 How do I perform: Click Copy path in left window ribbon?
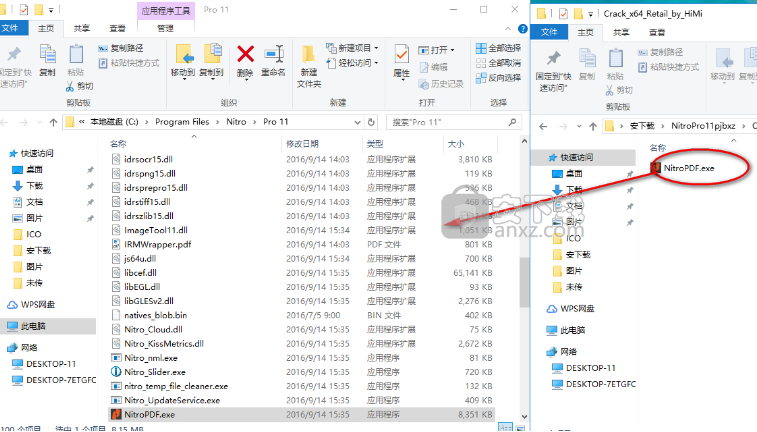pyautogui.click(x=121, y=48)
